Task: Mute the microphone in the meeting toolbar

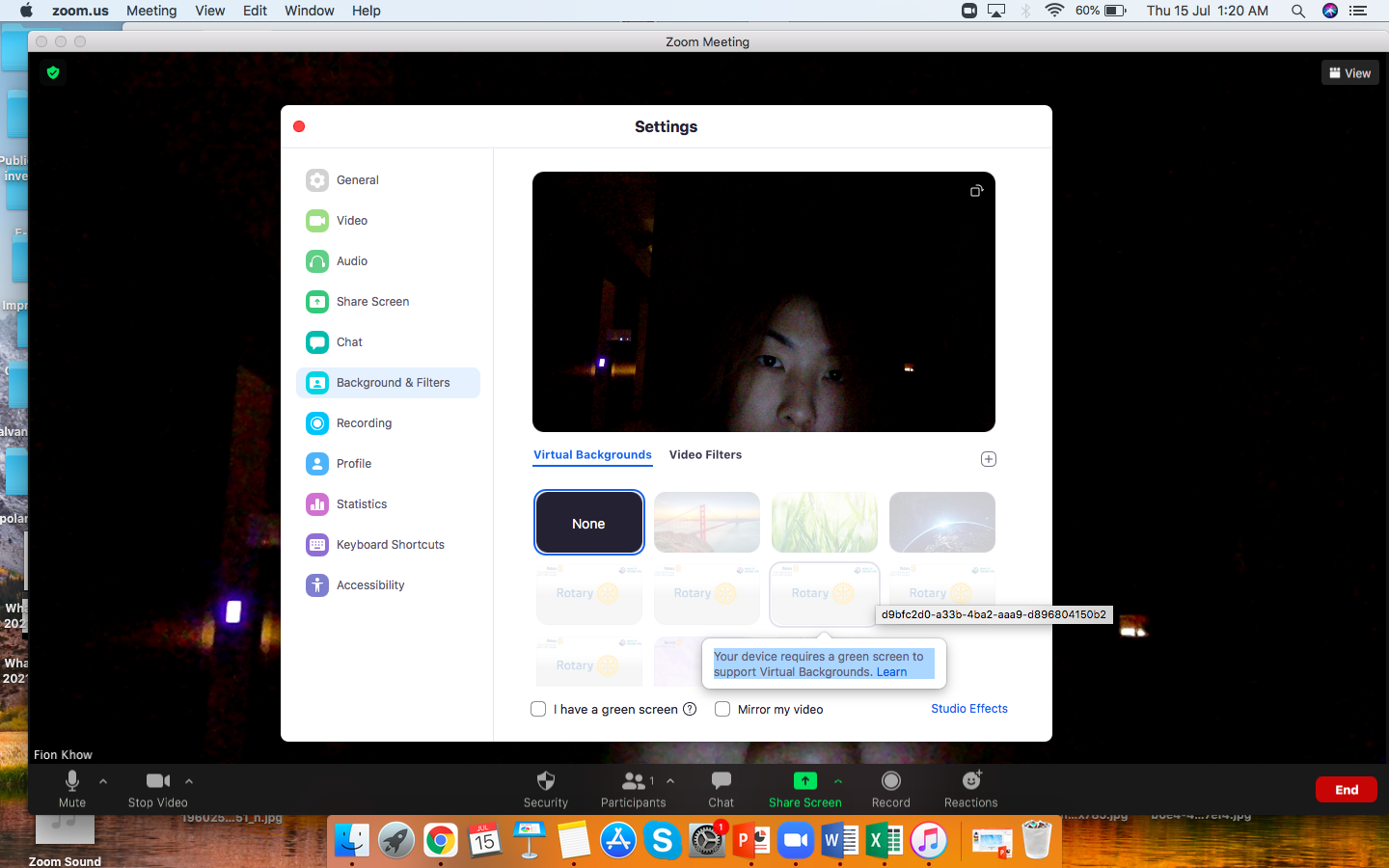Action: tap(72, 789)
